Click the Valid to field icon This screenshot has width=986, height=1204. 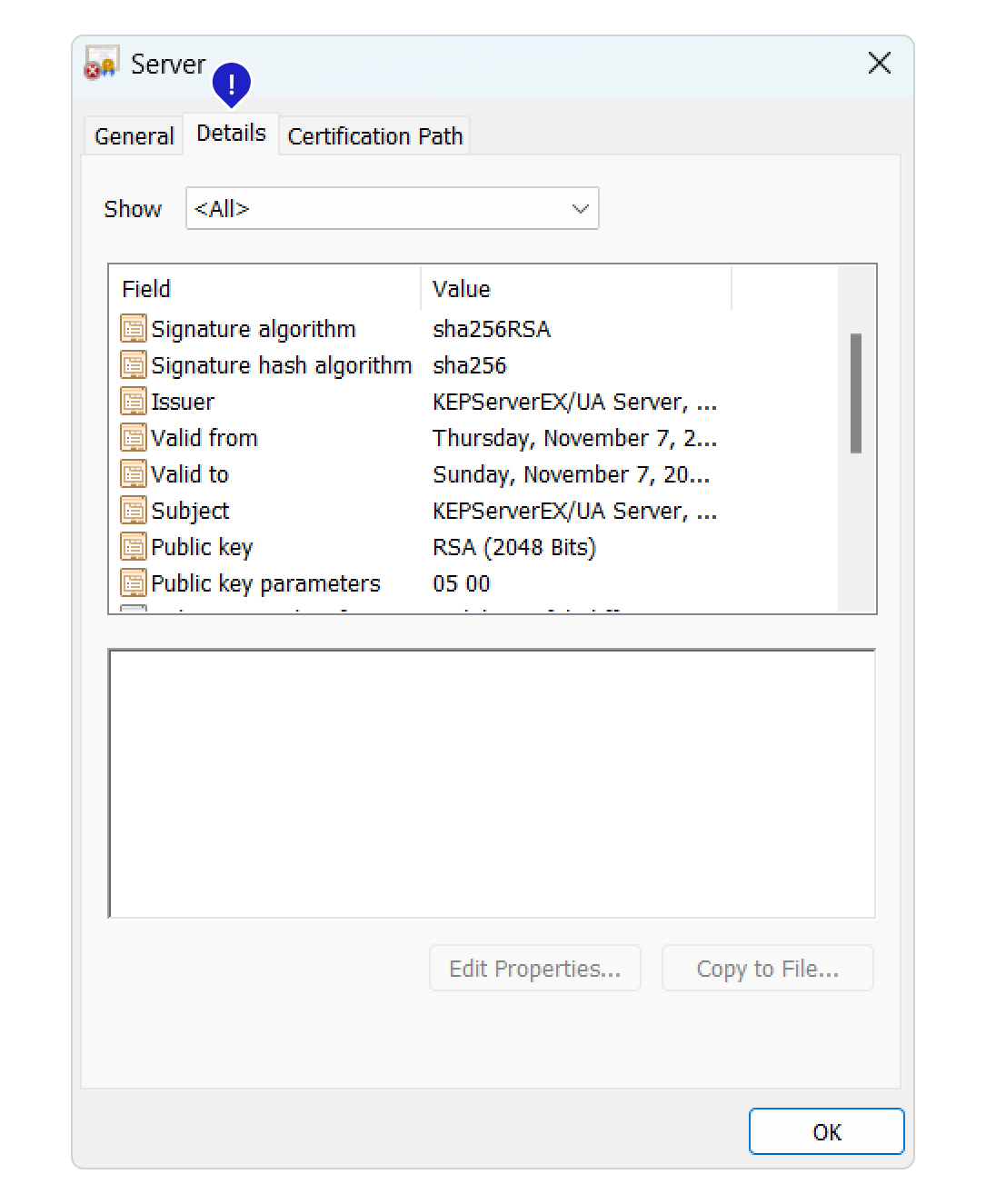[134, 474]
